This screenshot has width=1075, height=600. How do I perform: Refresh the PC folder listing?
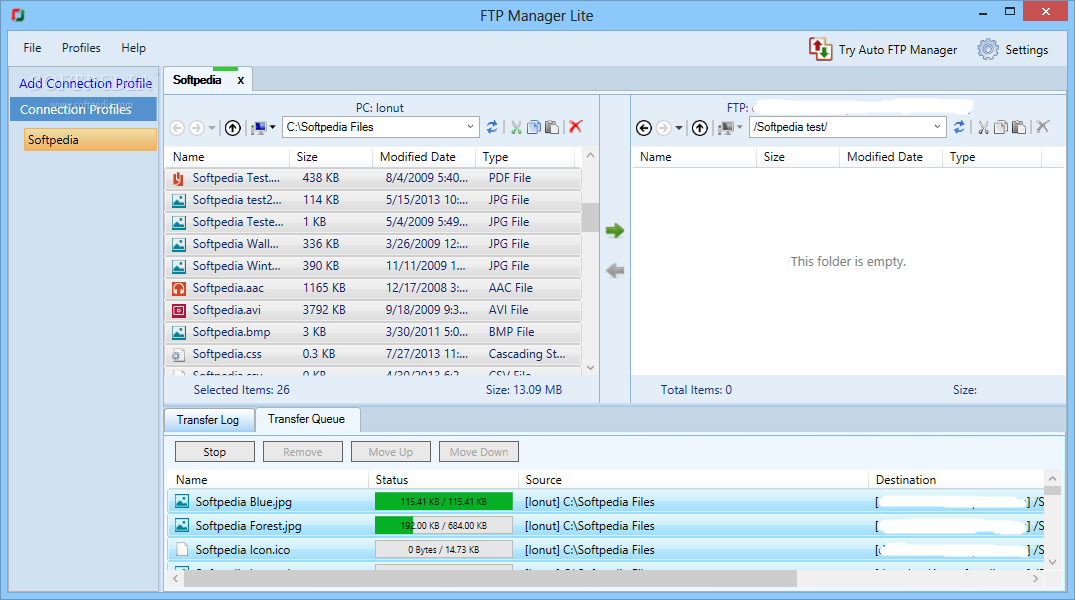click(492, 127)
